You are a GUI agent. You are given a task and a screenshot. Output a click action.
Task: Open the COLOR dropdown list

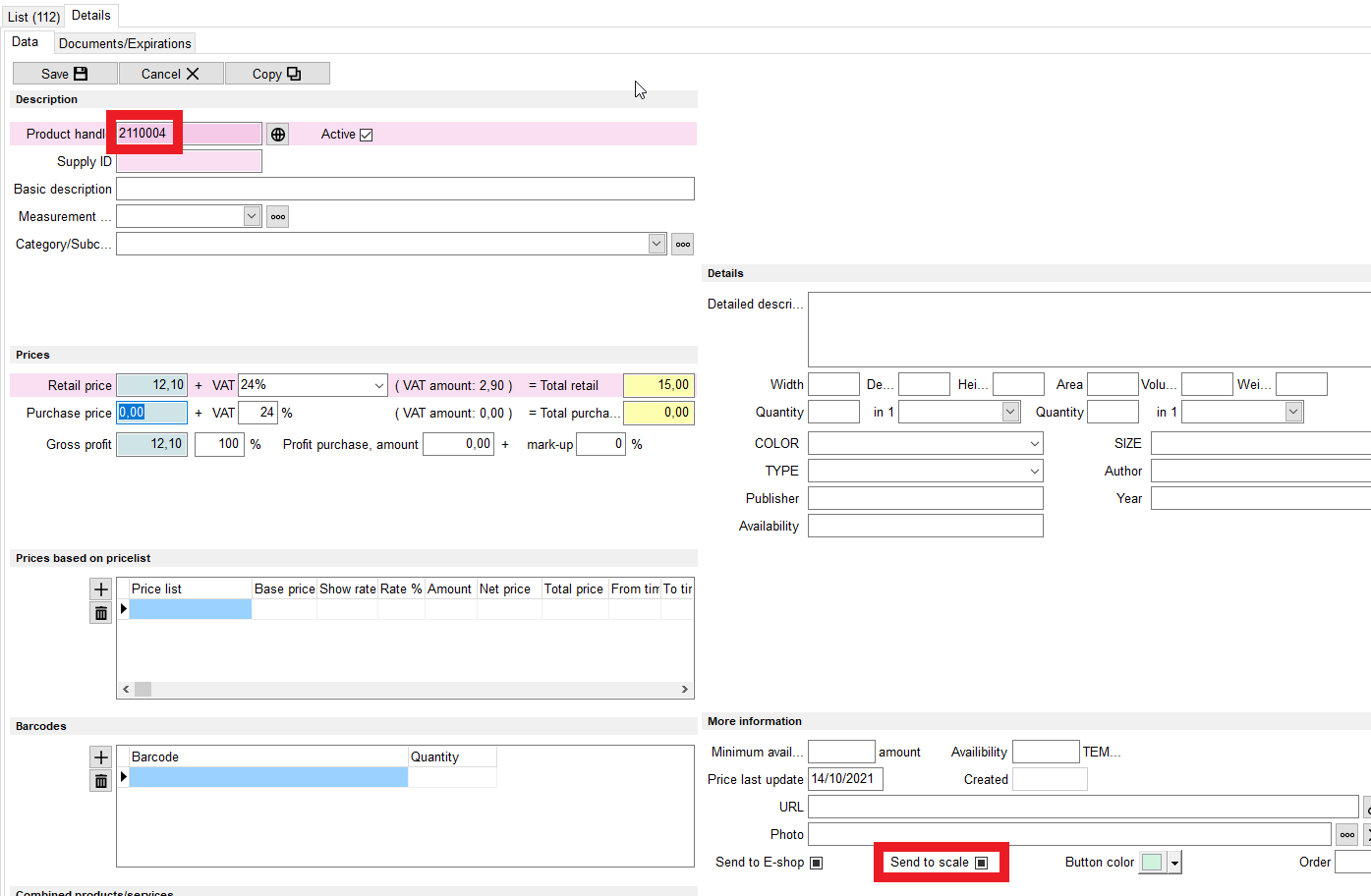click(x=1034, y=444)
